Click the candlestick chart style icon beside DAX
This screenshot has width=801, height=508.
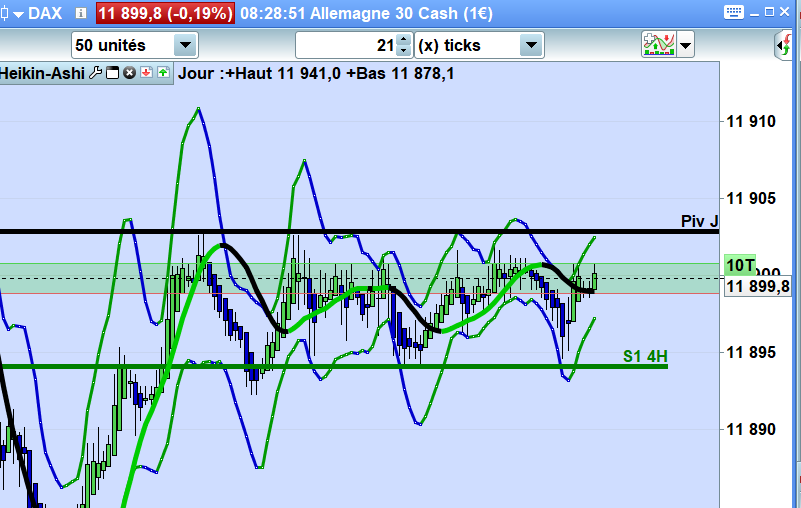point(3,13)
